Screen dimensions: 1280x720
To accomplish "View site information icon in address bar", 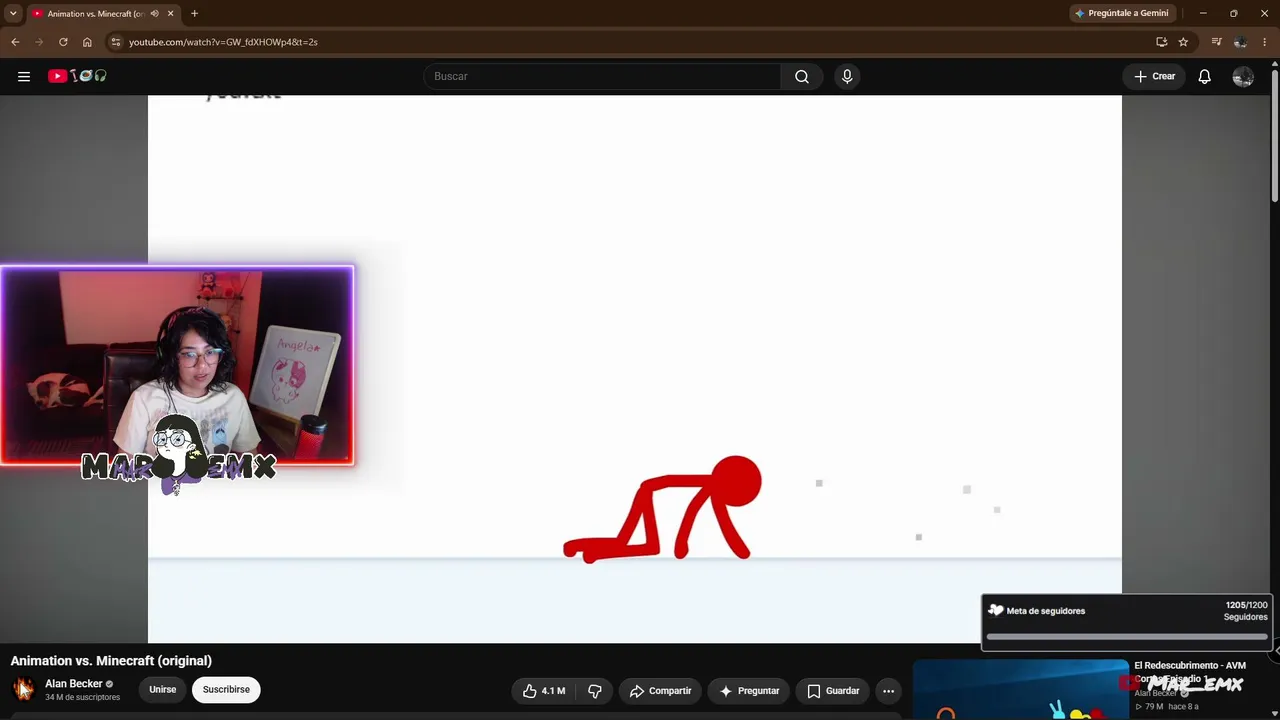I will [x=116, y=42].
